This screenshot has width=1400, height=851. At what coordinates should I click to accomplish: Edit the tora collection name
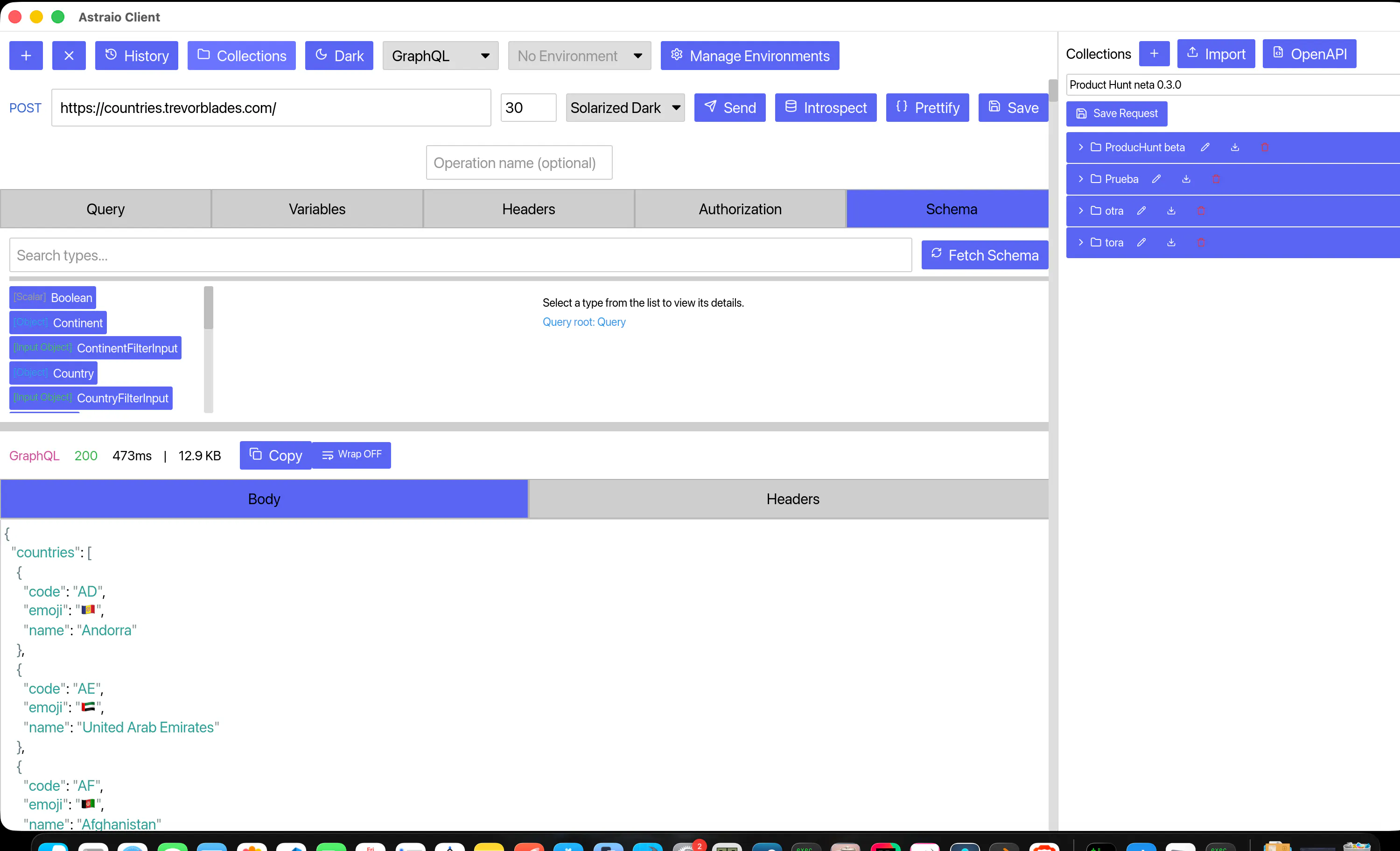(x=1141, y=243)
